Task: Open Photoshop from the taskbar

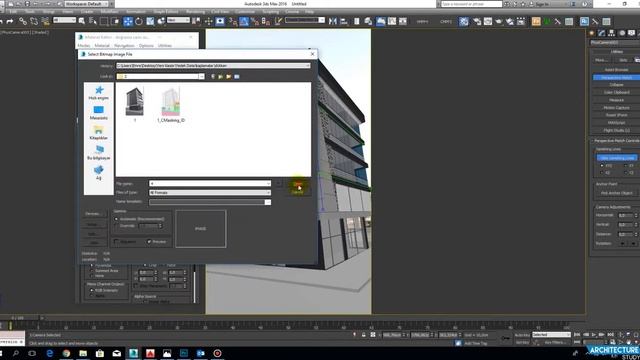Action: [184, 353]
